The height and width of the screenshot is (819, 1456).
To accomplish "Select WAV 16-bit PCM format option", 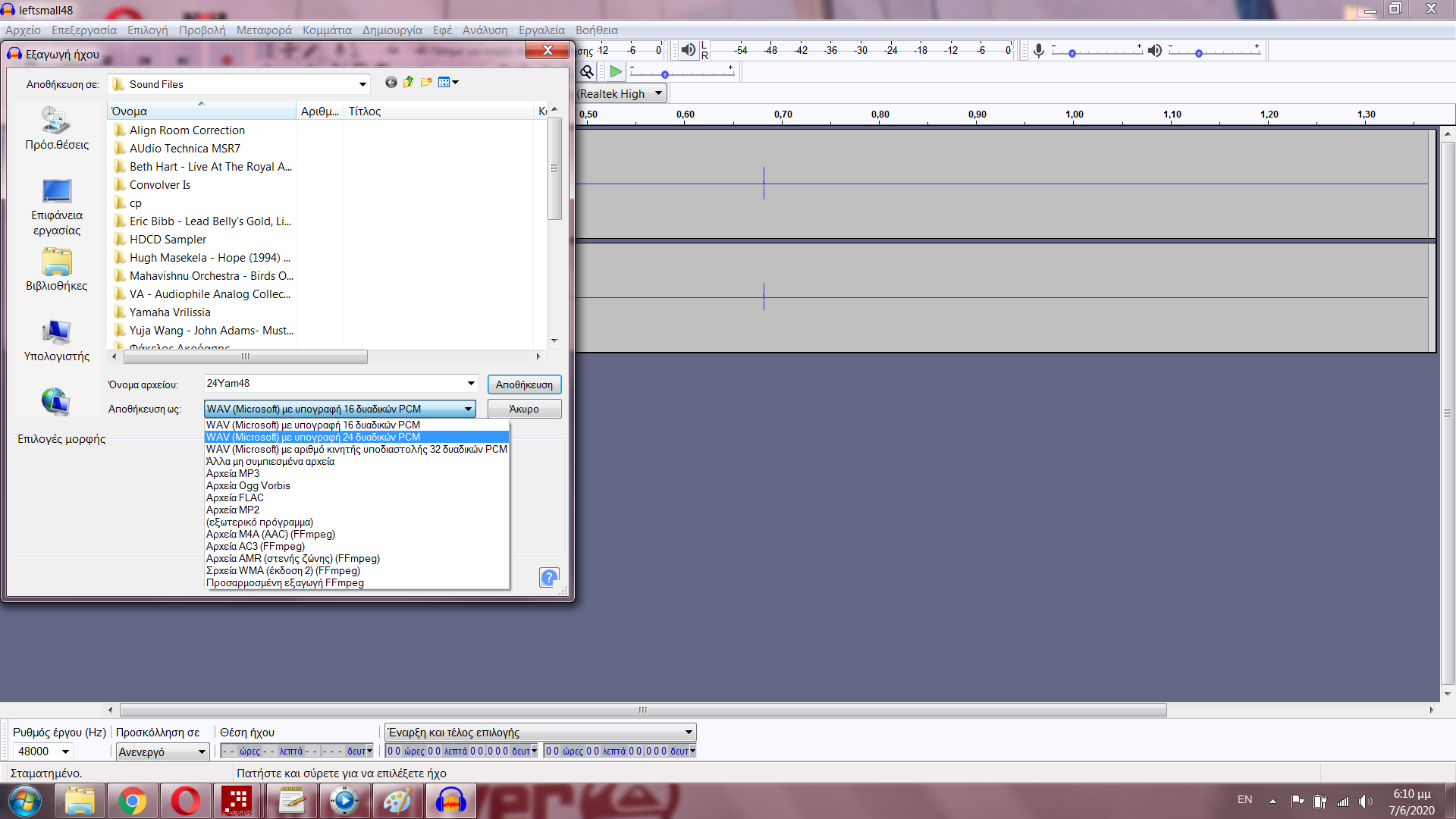I will [x=356, y=425].
